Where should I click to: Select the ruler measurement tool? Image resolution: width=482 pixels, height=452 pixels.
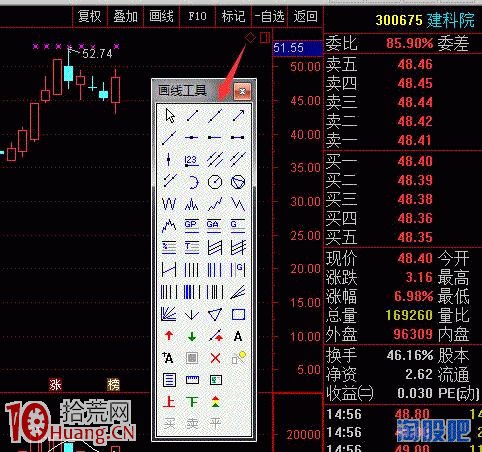192,380
